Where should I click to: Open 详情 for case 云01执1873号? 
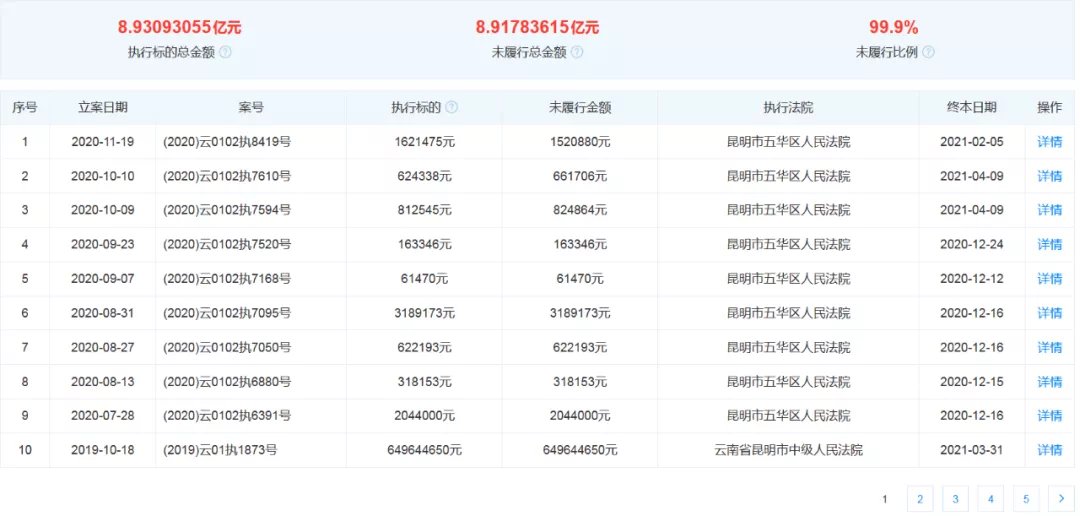(x=1050, y=451)
